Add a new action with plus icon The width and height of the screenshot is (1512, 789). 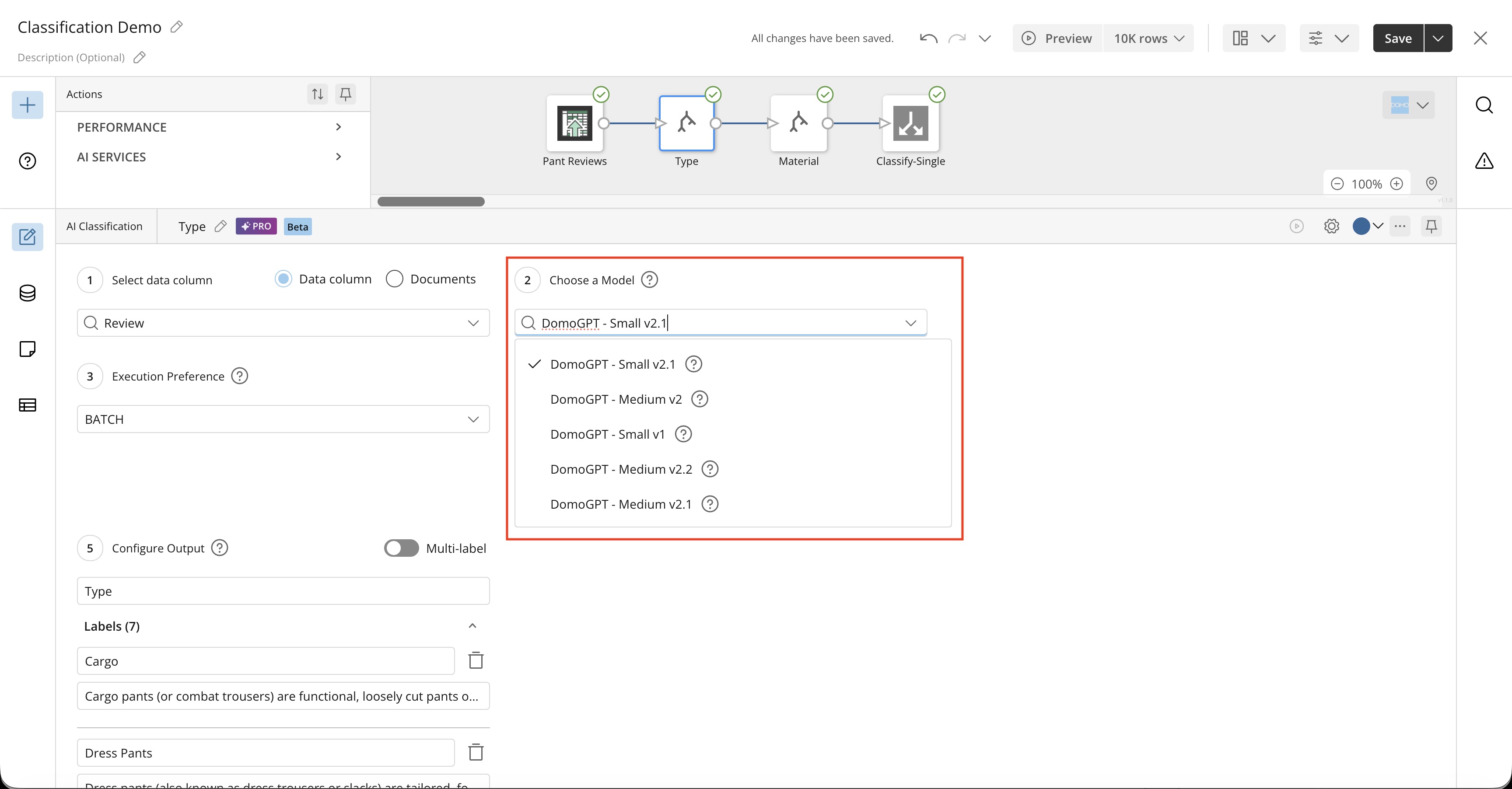pyautogui.click(x=28, y=105)
